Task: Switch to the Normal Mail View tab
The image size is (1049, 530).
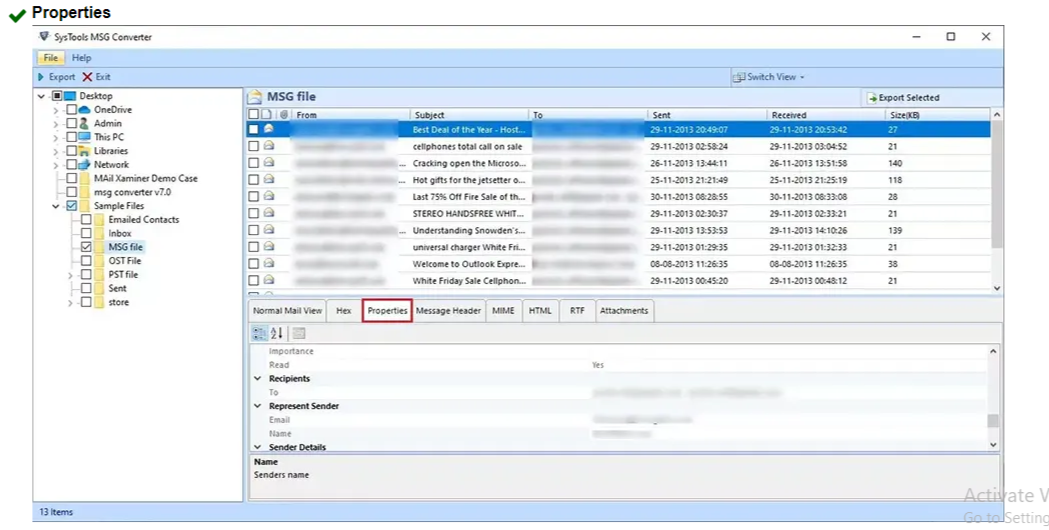Action: (288, 311)
